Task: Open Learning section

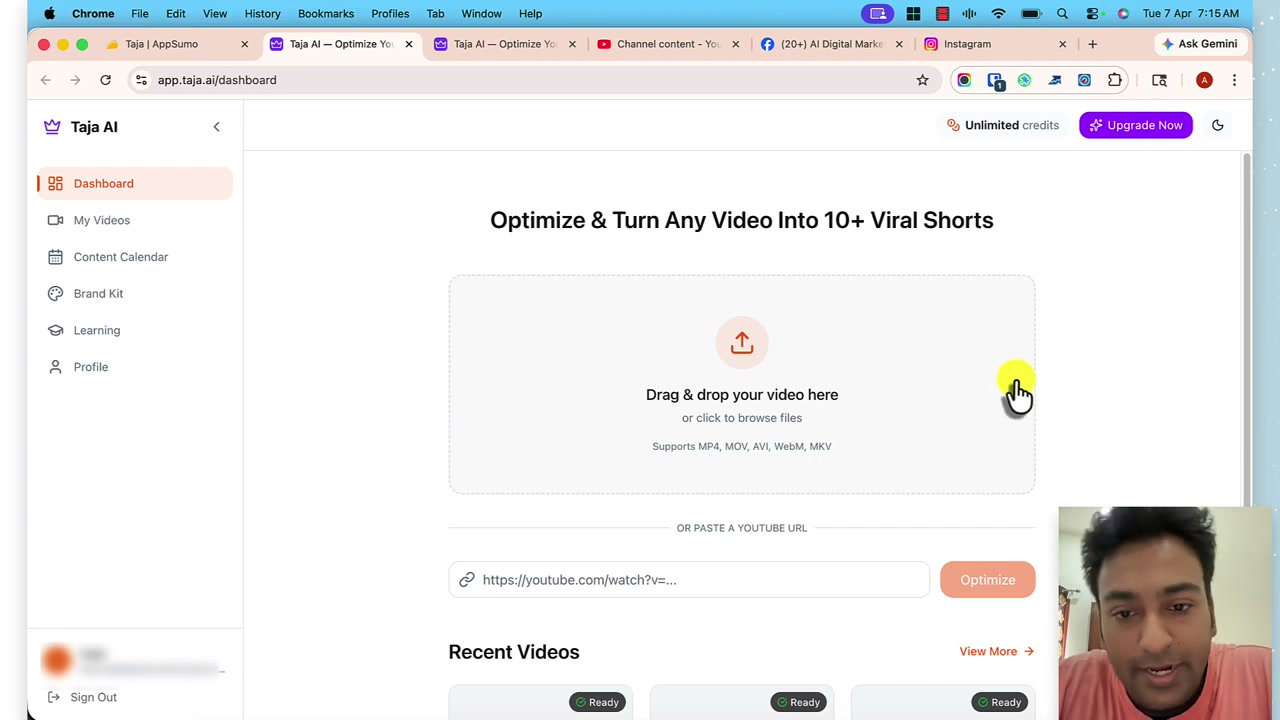Action: (135, 330)
